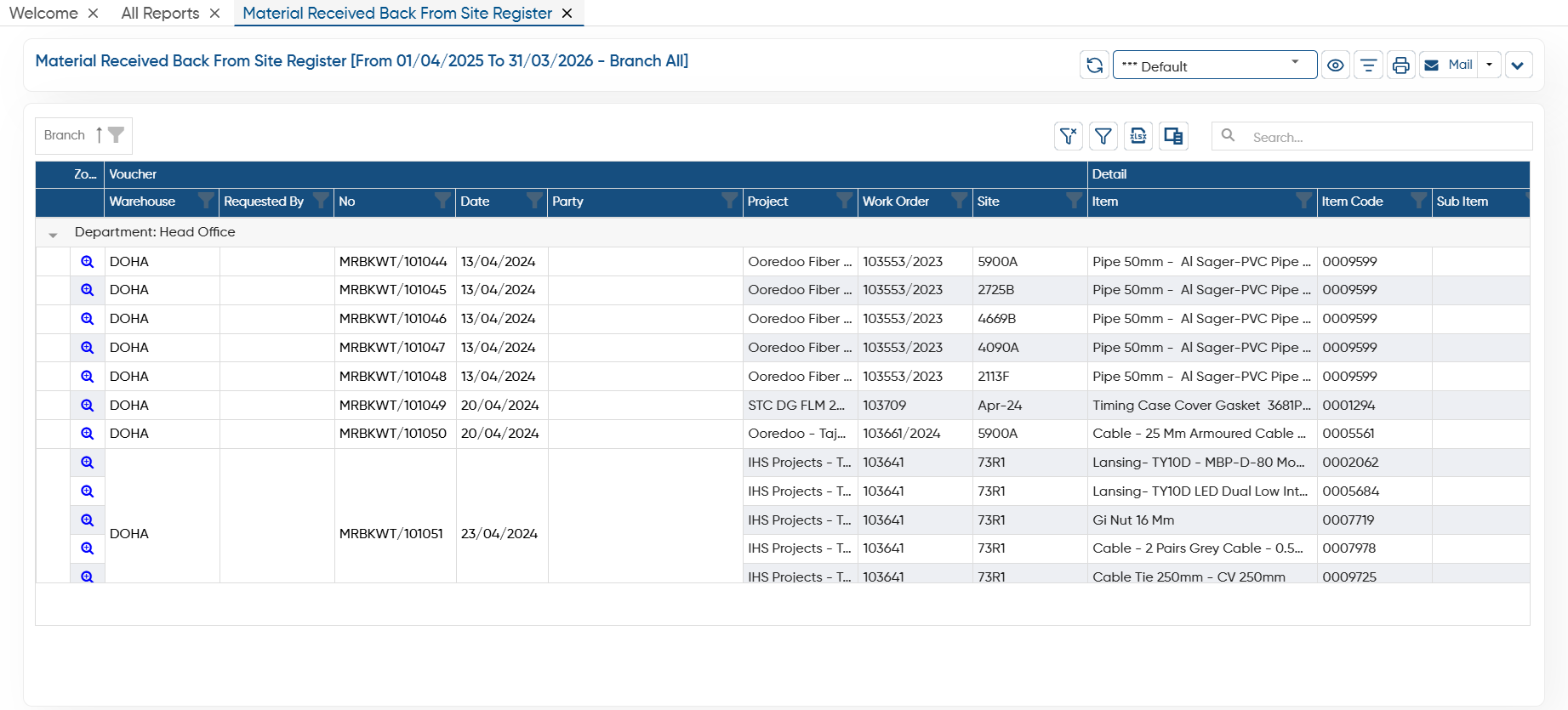Switch to the Welcome tab
The width and height of the screenshot is (1568, 710).
(43, 13)
